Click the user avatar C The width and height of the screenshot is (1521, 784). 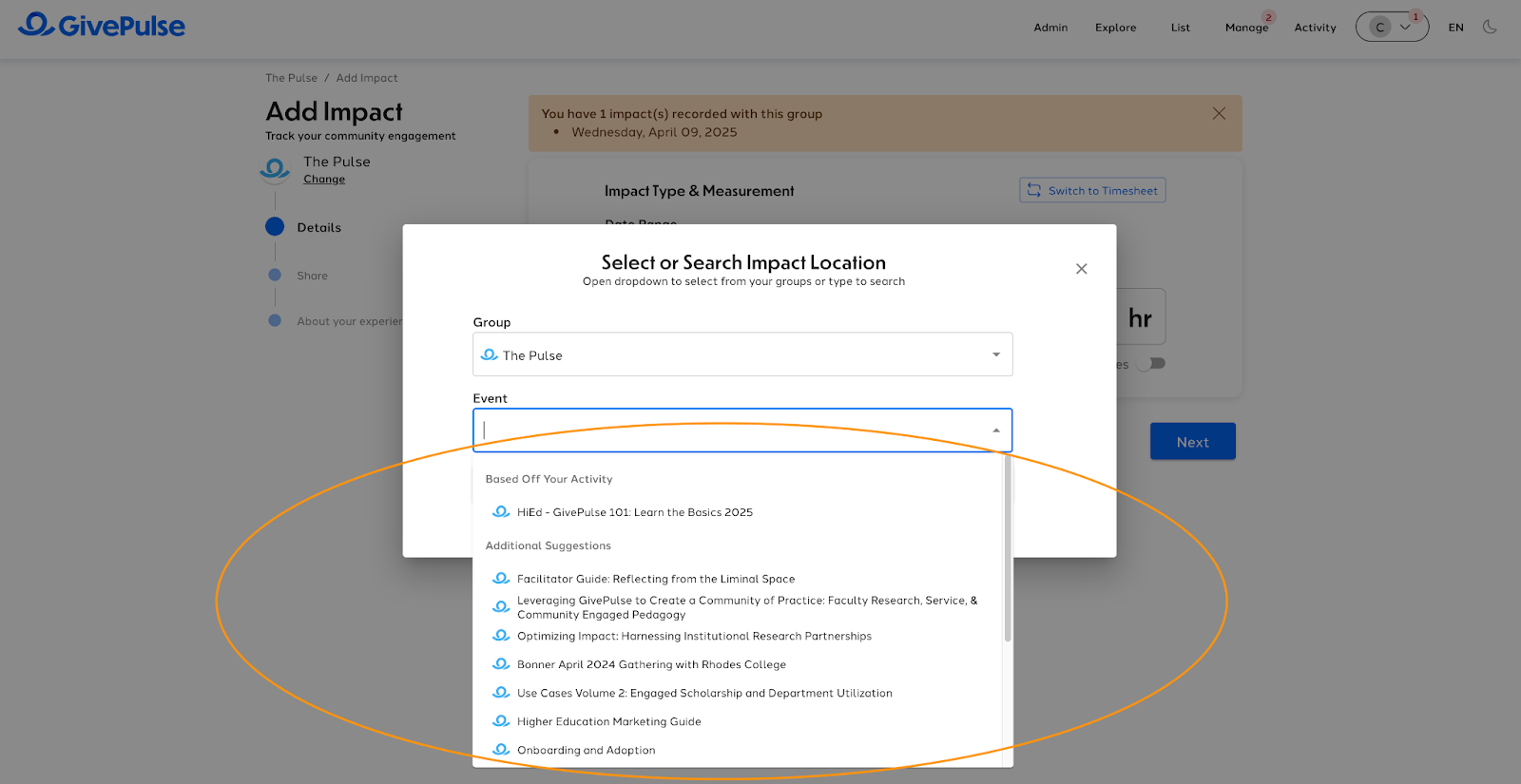[1380, 27]
